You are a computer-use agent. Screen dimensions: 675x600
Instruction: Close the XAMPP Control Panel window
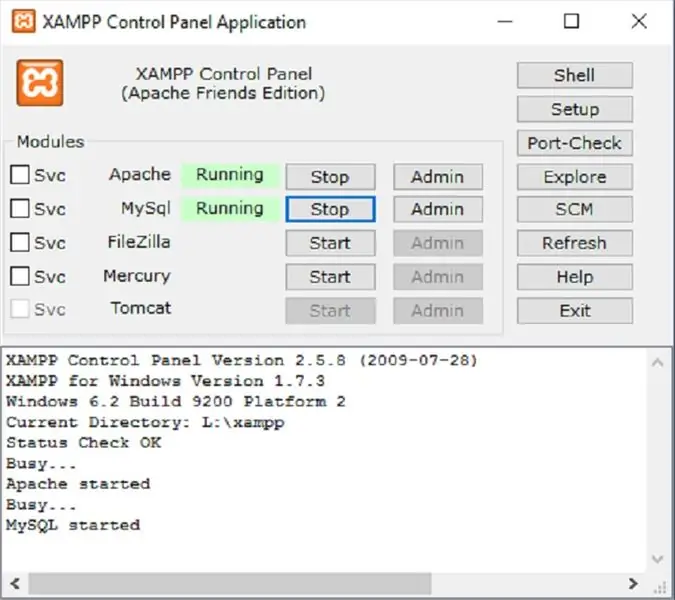(x=639, y=21)
